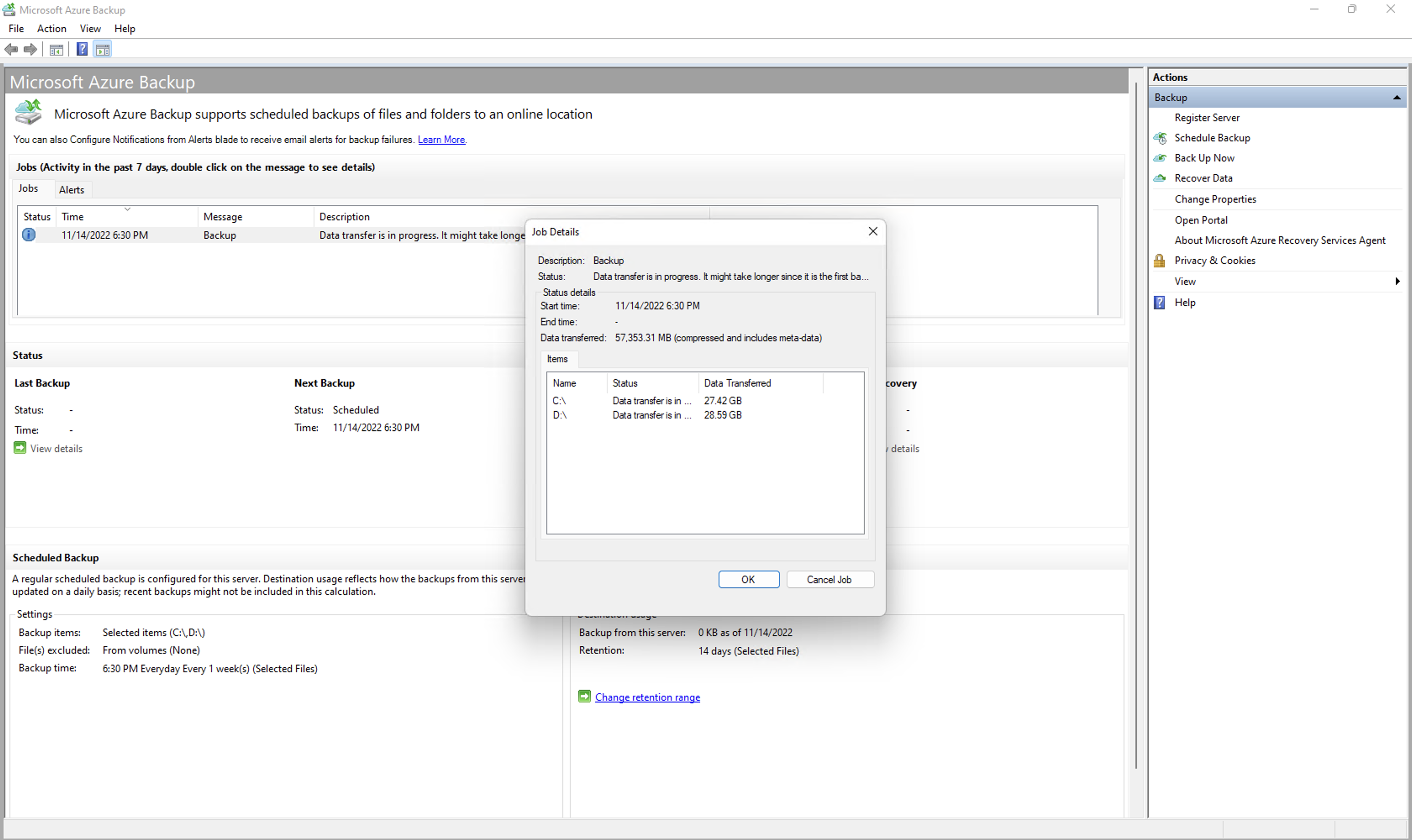Viewport: 1412px width, 840px height.
Task: Click Back Up Now action
Action: pyautogui.click(x=1204, y=158)
